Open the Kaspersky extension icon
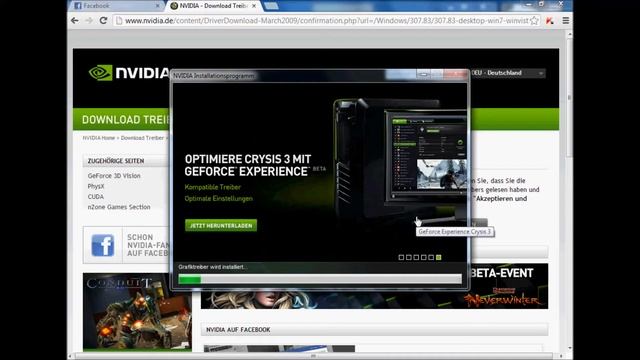 [x=550, y=21]
